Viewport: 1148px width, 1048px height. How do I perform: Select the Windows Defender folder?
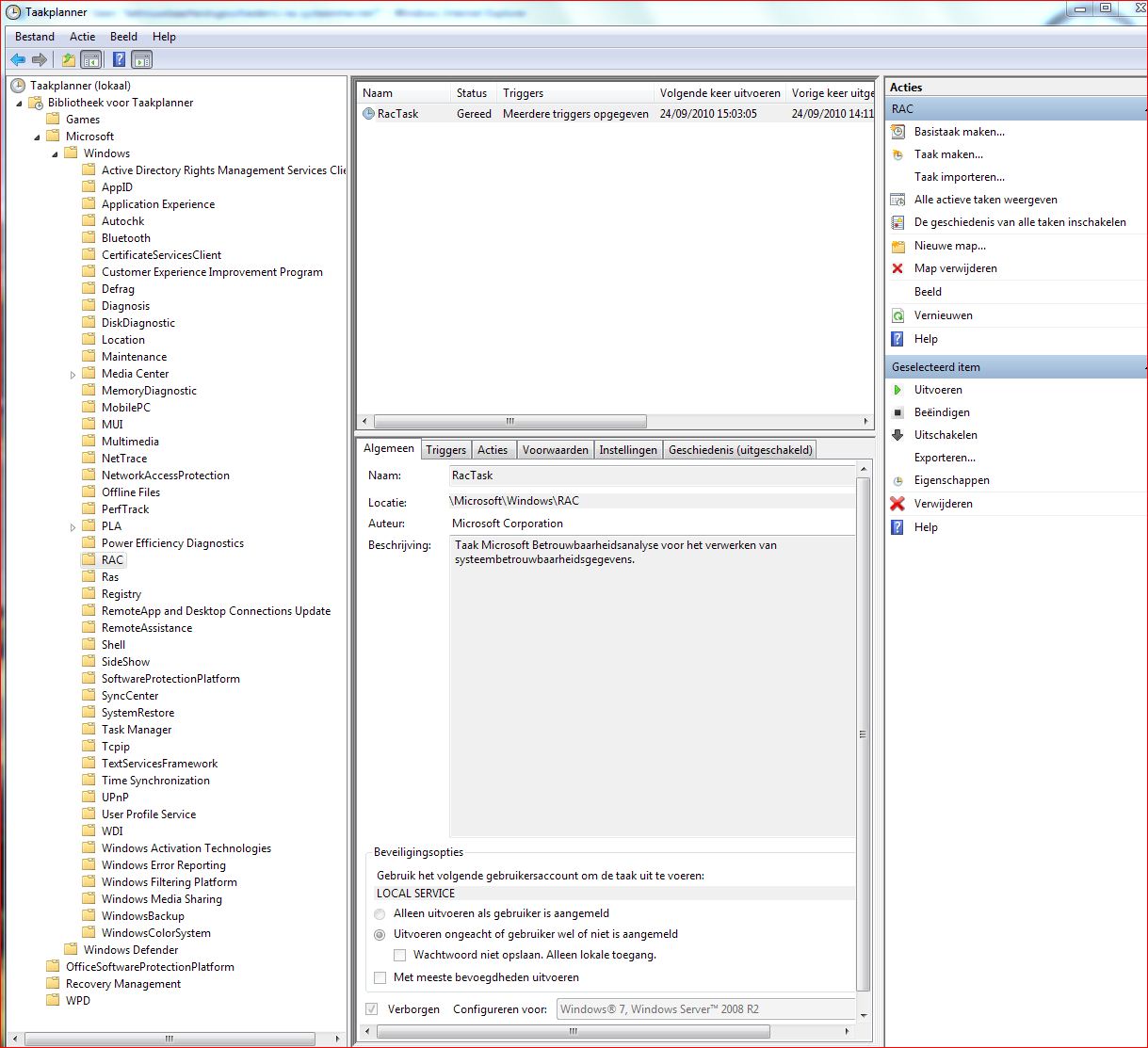tap(131, 950)
